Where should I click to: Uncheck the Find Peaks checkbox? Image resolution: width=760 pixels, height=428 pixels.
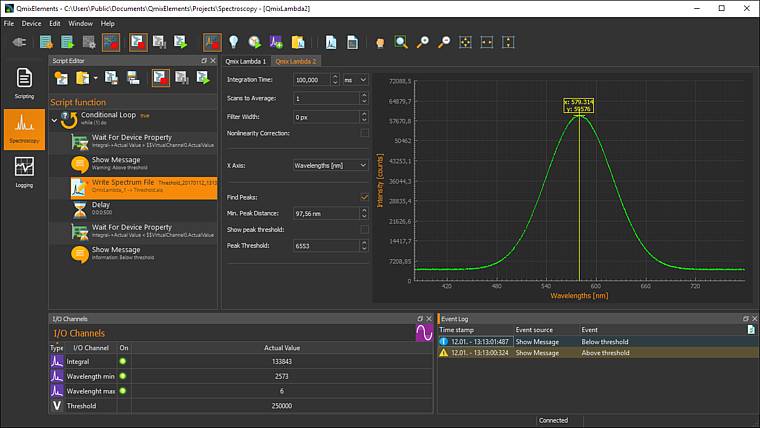[364, 197]
